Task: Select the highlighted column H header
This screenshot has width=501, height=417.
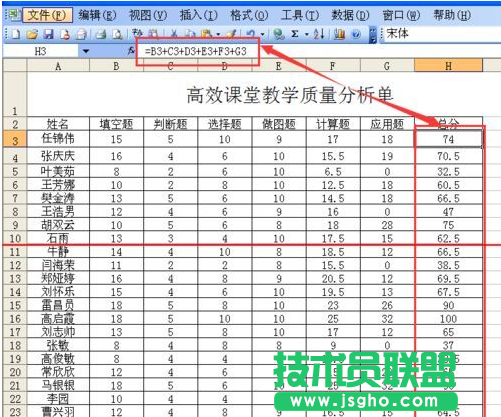Action: [x=448, y=66]
